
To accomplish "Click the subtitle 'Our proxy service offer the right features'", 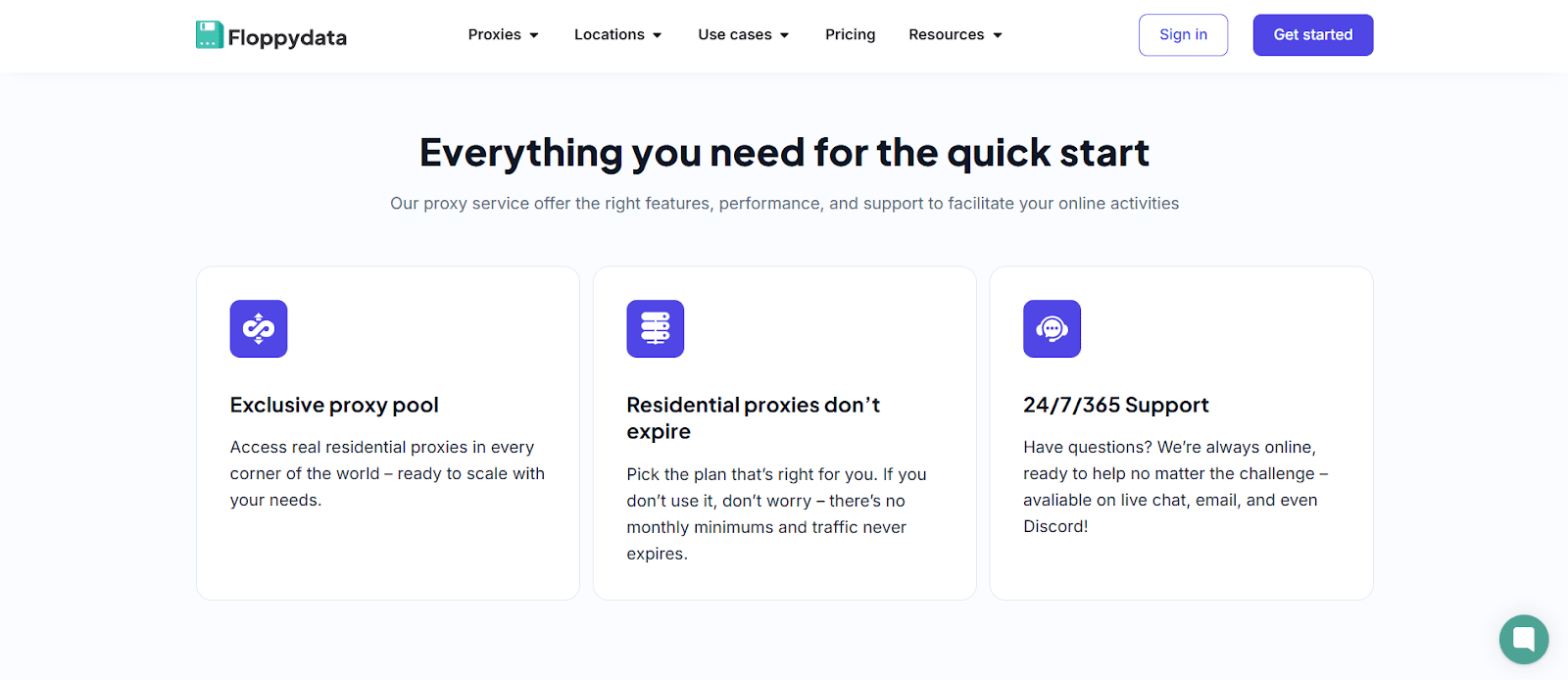I will (x=784, y=204).
